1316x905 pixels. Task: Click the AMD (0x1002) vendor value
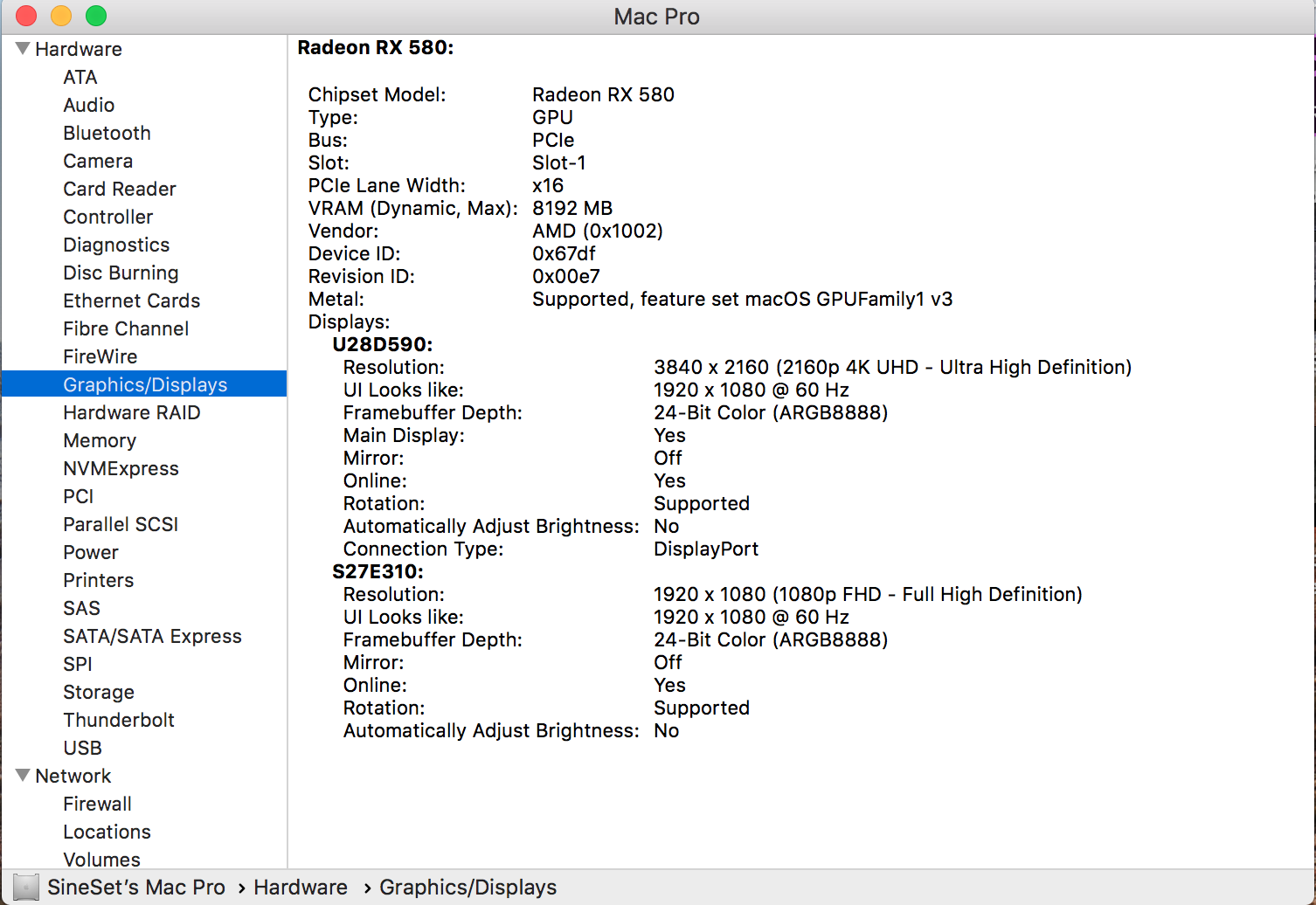[598, 231]
